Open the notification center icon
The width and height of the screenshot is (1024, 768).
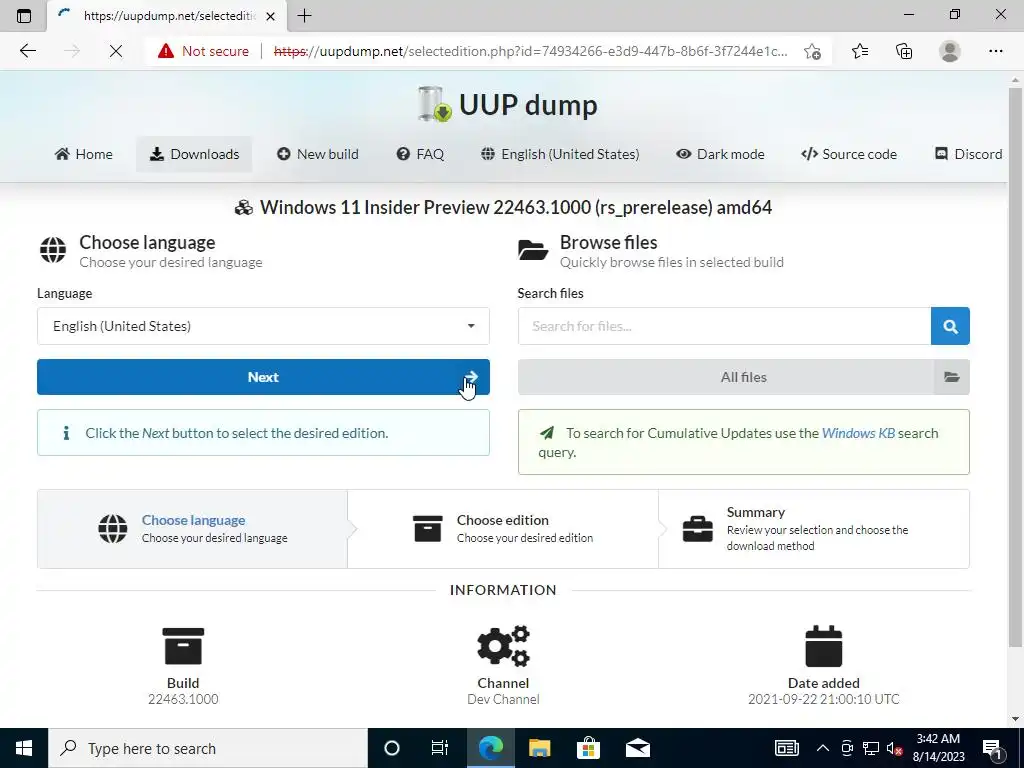[993, 748]
